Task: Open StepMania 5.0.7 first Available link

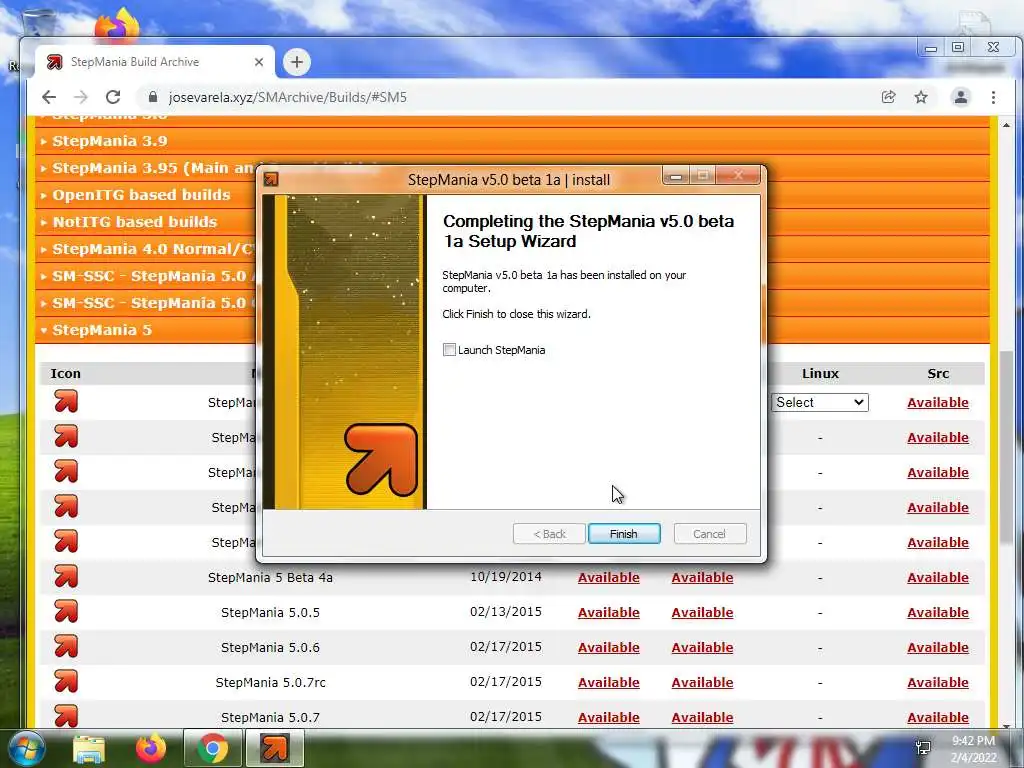Action: pyautogui.click(x=609, y=717)
